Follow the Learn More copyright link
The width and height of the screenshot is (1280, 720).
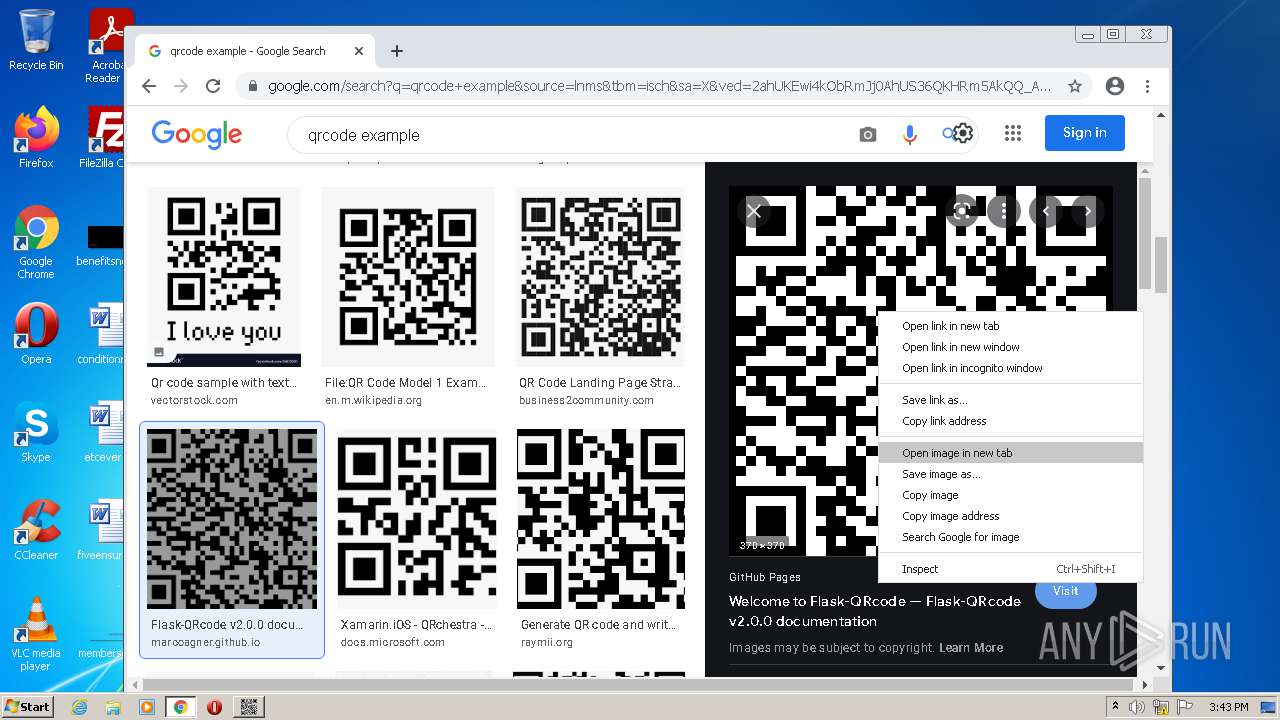970,648
